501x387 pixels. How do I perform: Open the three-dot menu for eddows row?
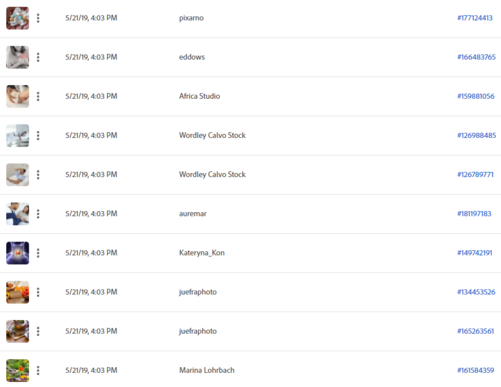point(38,57)
